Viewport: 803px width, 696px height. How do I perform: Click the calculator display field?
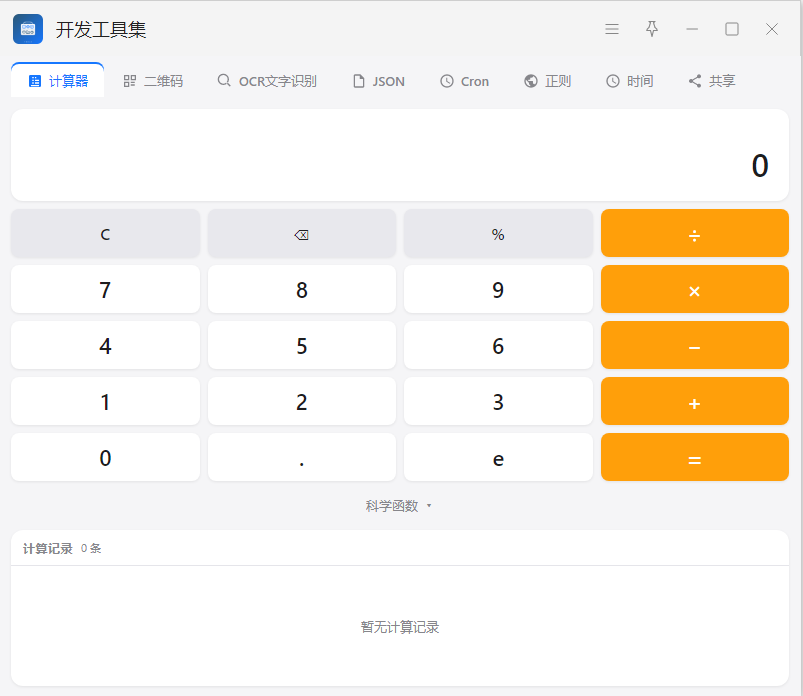[x=399, y=155]
